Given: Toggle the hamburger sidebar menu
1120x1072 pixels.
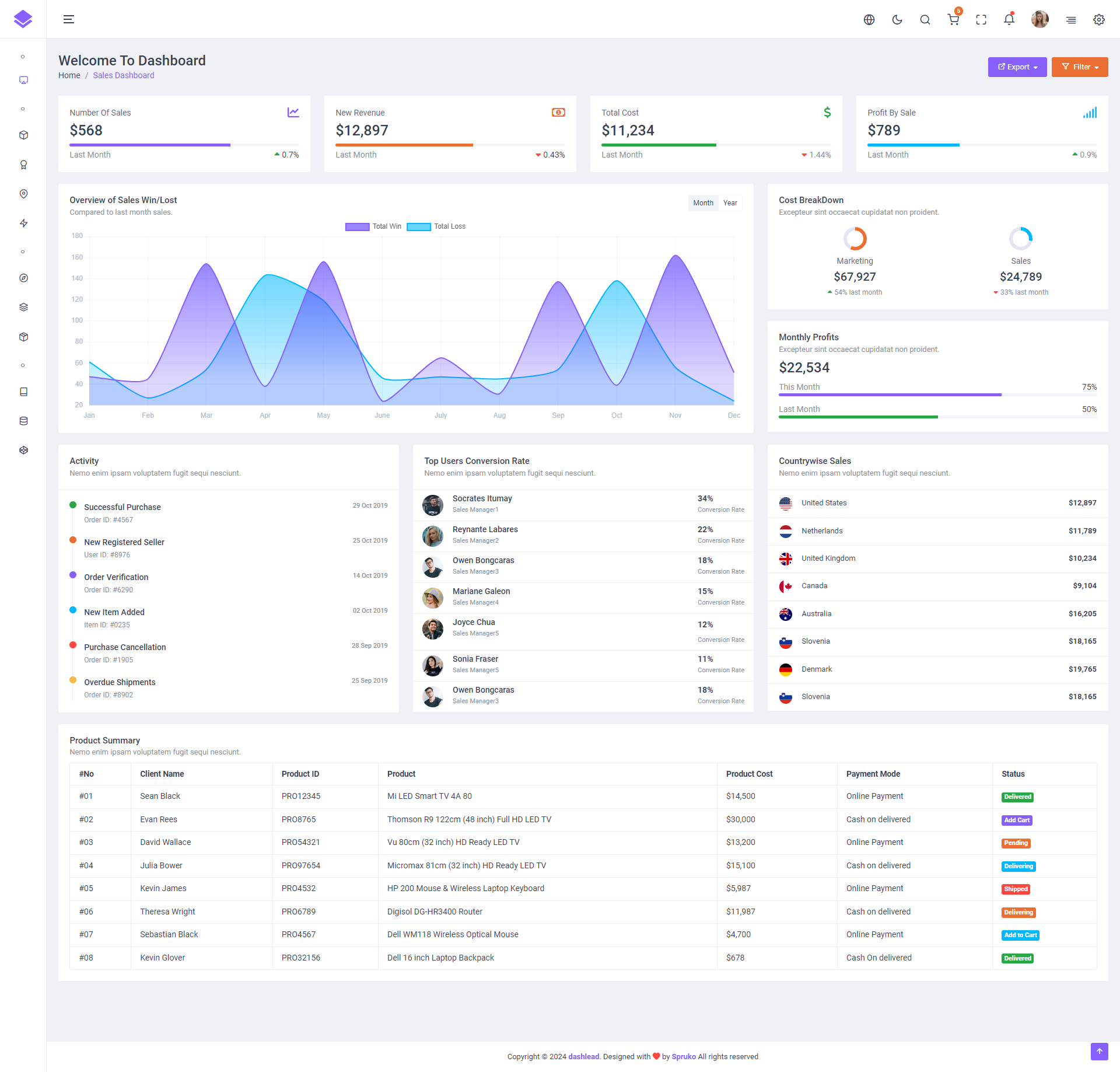Looking at the screenshot, I should [69, 19].
